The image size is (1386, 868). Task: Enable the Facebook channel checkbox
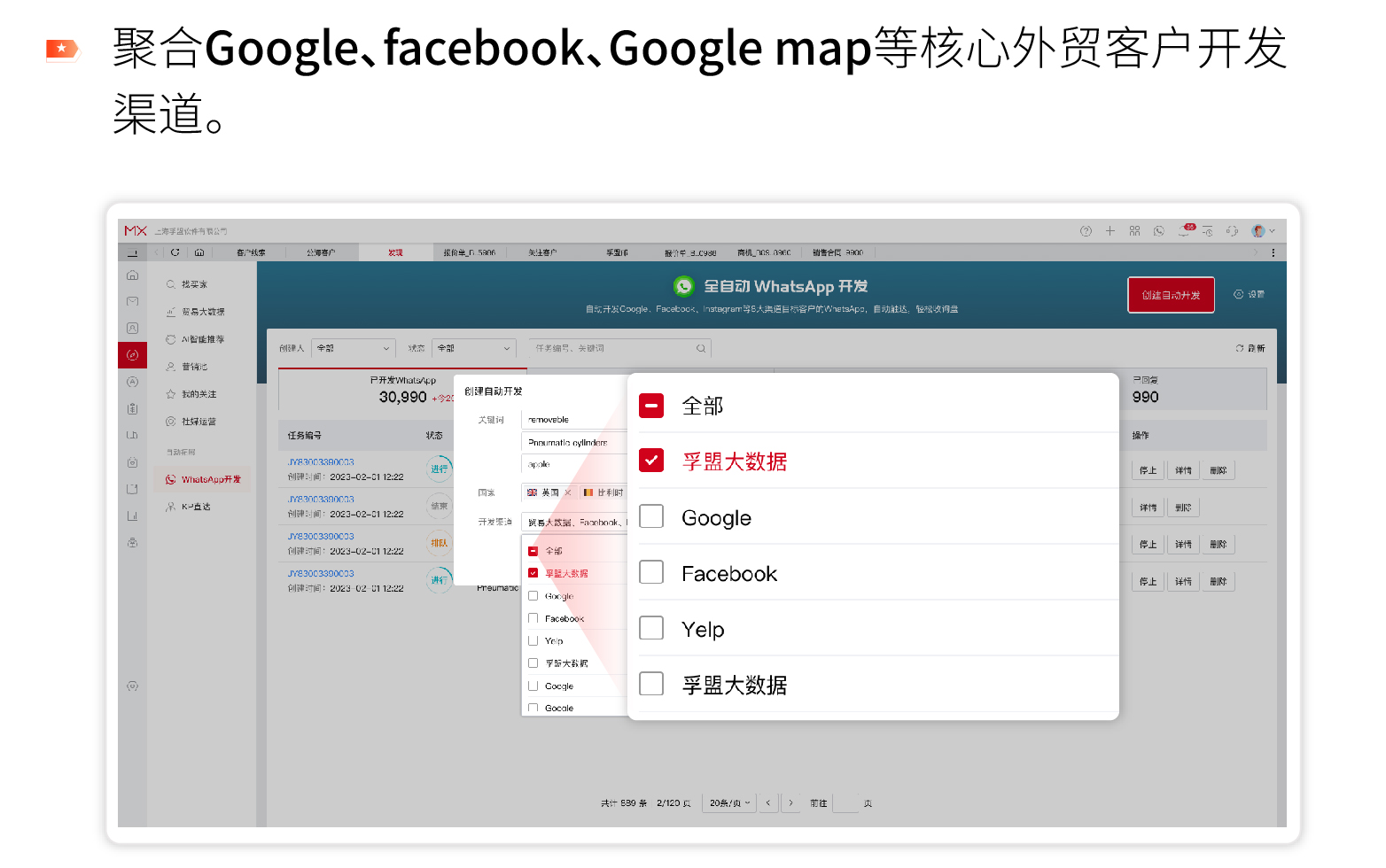[651, 572]
